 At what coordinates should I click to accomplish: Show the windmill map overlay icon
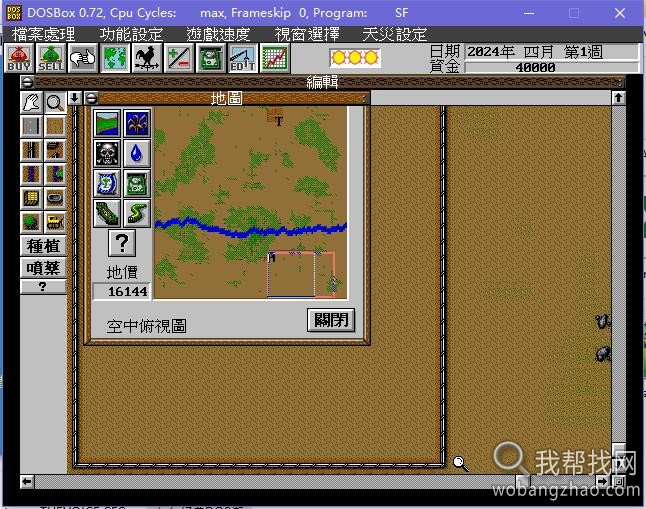tap(137, 123)
